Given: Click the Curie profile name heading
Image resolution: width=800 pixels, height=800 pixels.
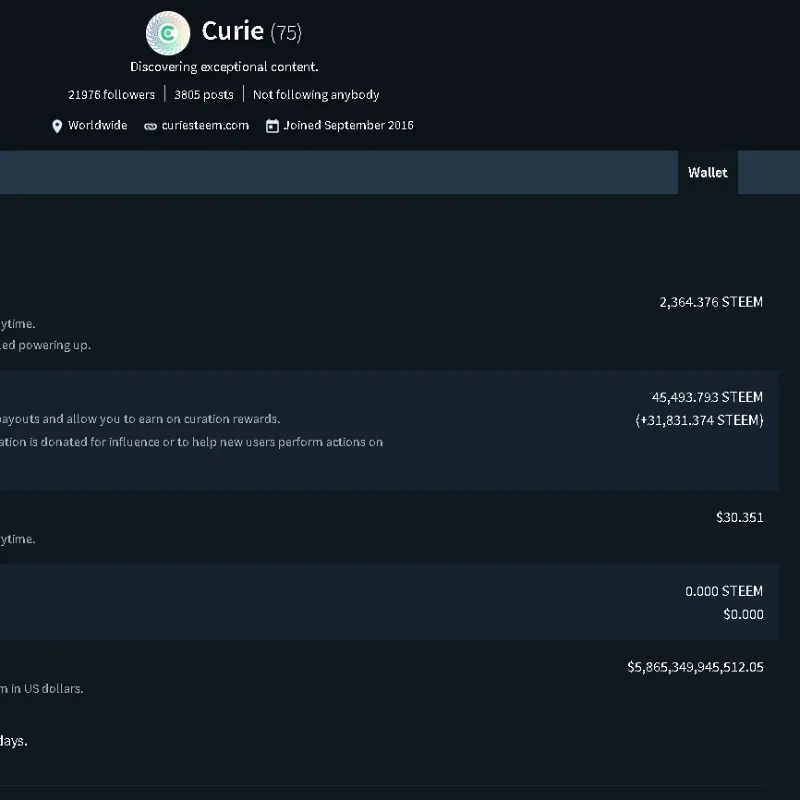Looking at the screenshot, I should (x=233, y=31).
